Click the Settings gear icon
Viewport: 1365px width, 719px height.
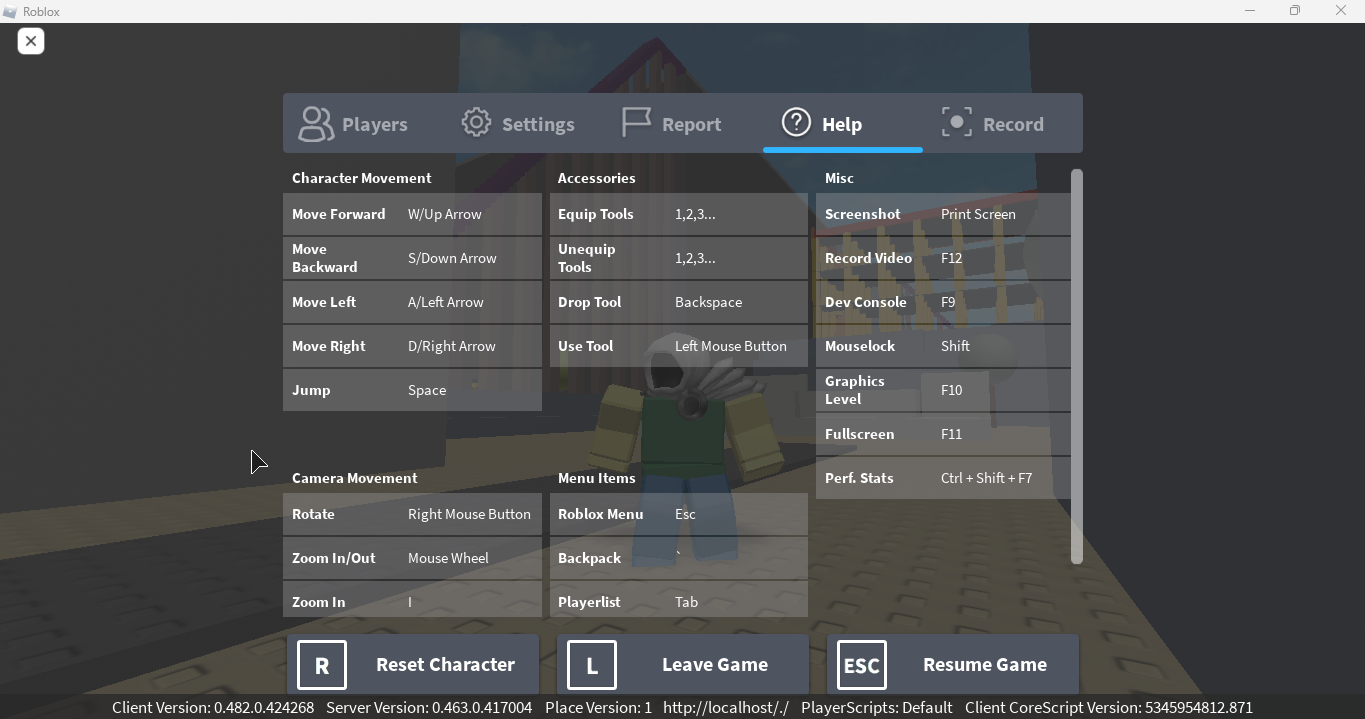coord(476,123)
